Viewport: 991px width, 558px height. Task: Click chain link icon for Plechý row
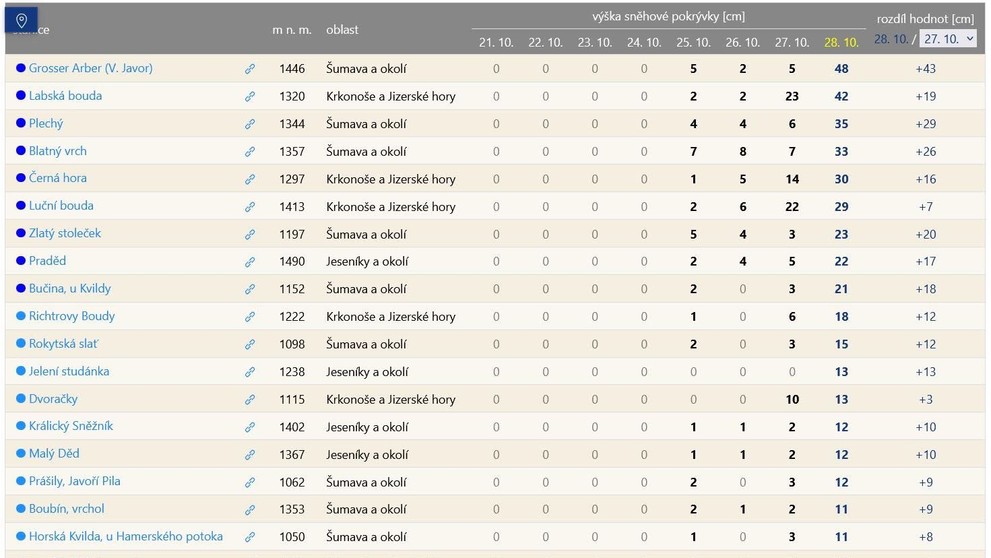point(250,124)
